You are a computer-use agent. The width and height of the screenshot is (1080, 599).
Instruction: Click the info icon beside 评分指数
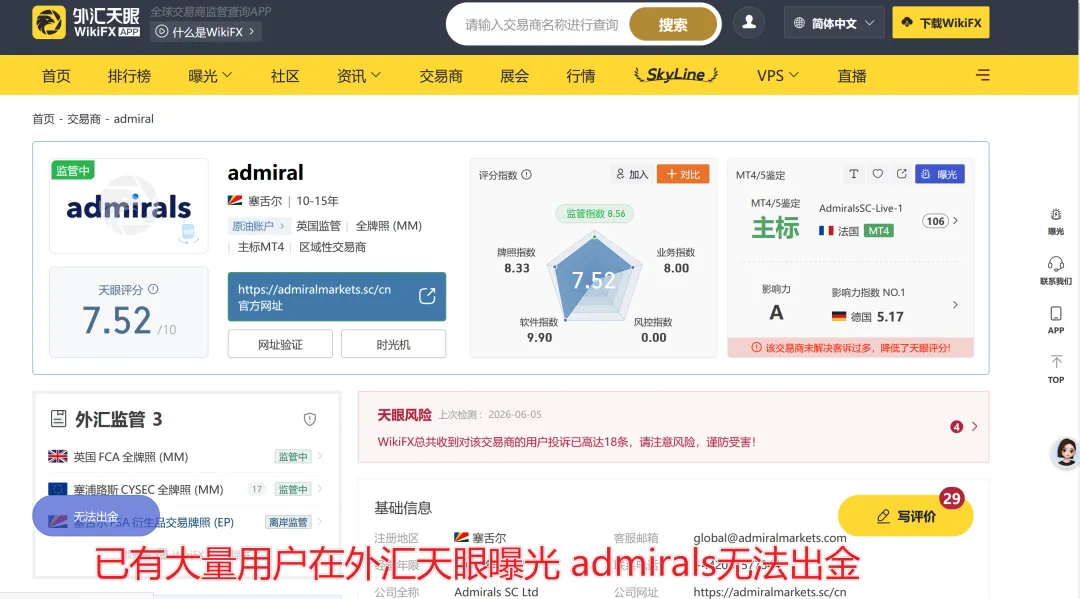(527, 175)
